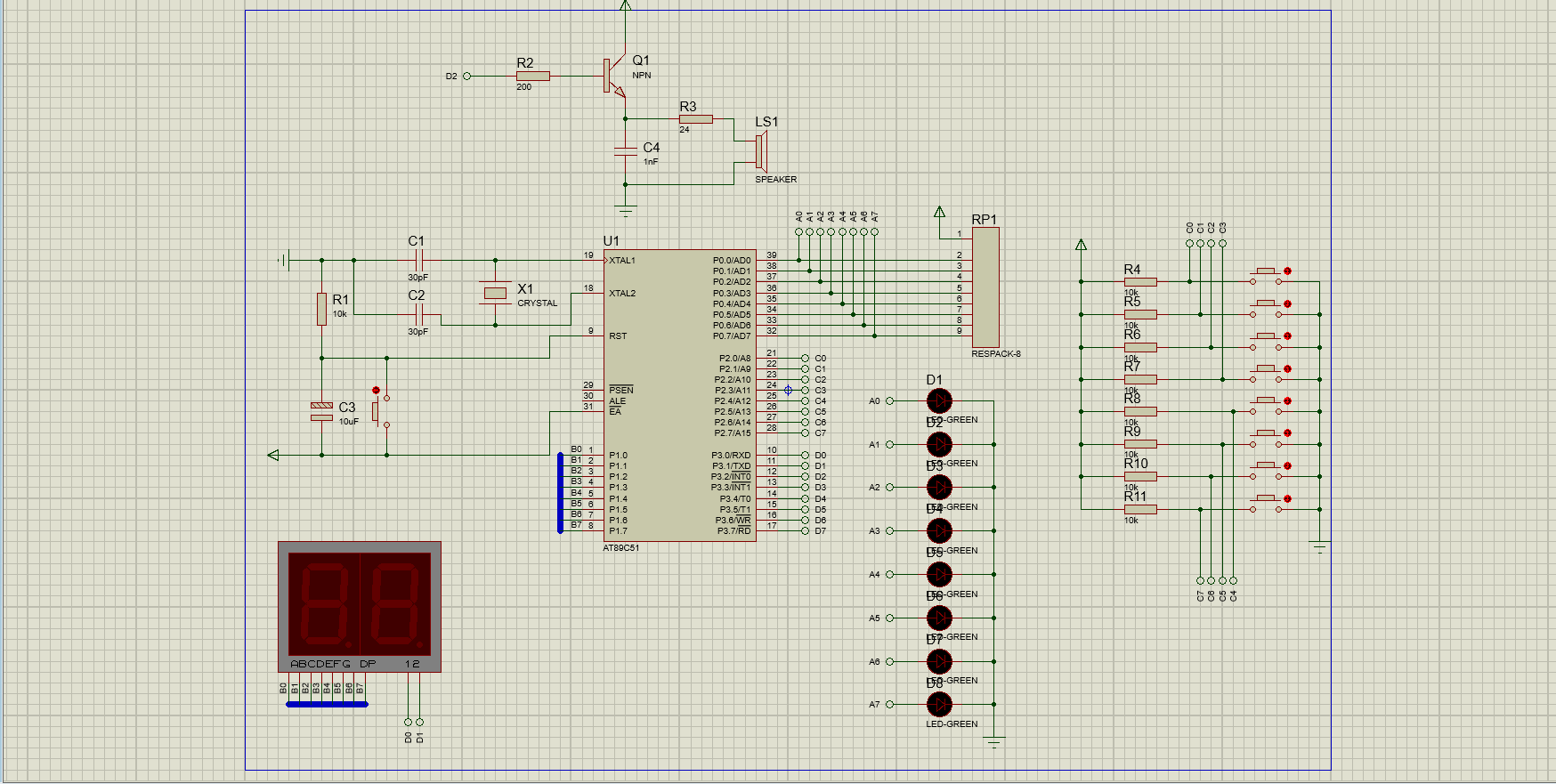Toggle red latch dot of R9 row button

pyautogui.click(x=1287, y=432)
